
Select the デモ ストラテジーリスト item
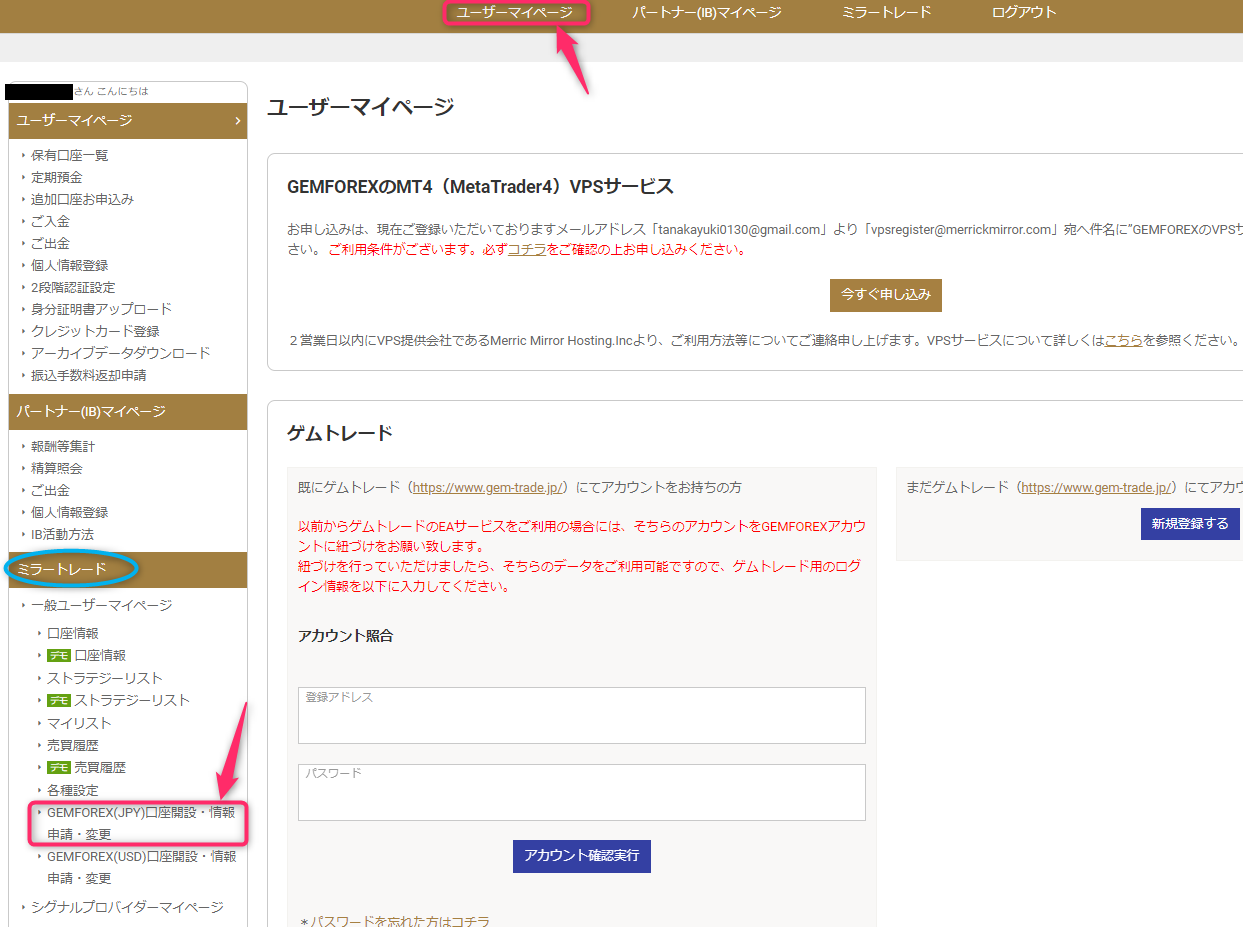point(118,700)
